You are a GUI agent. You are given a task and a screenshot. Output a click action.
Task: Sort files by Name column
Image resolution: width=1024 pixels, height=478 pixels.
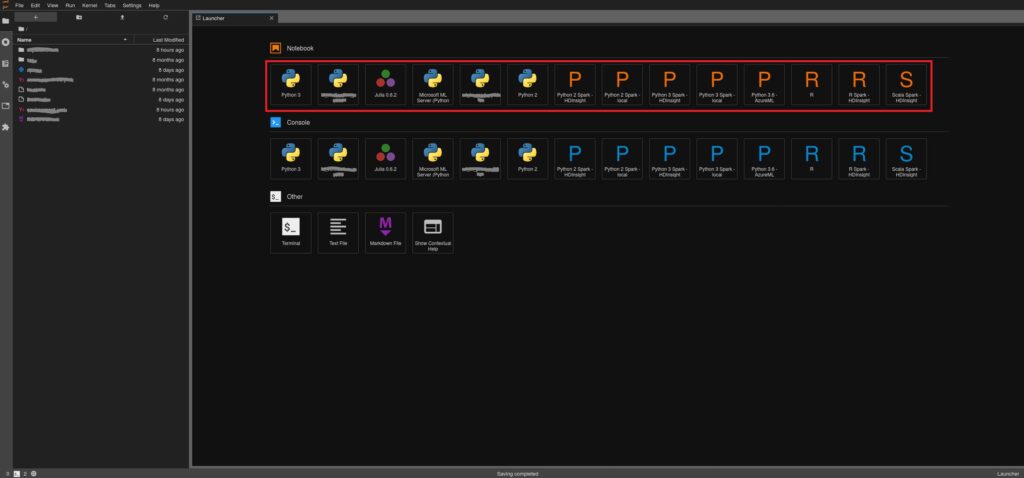(x=73, y=40)
